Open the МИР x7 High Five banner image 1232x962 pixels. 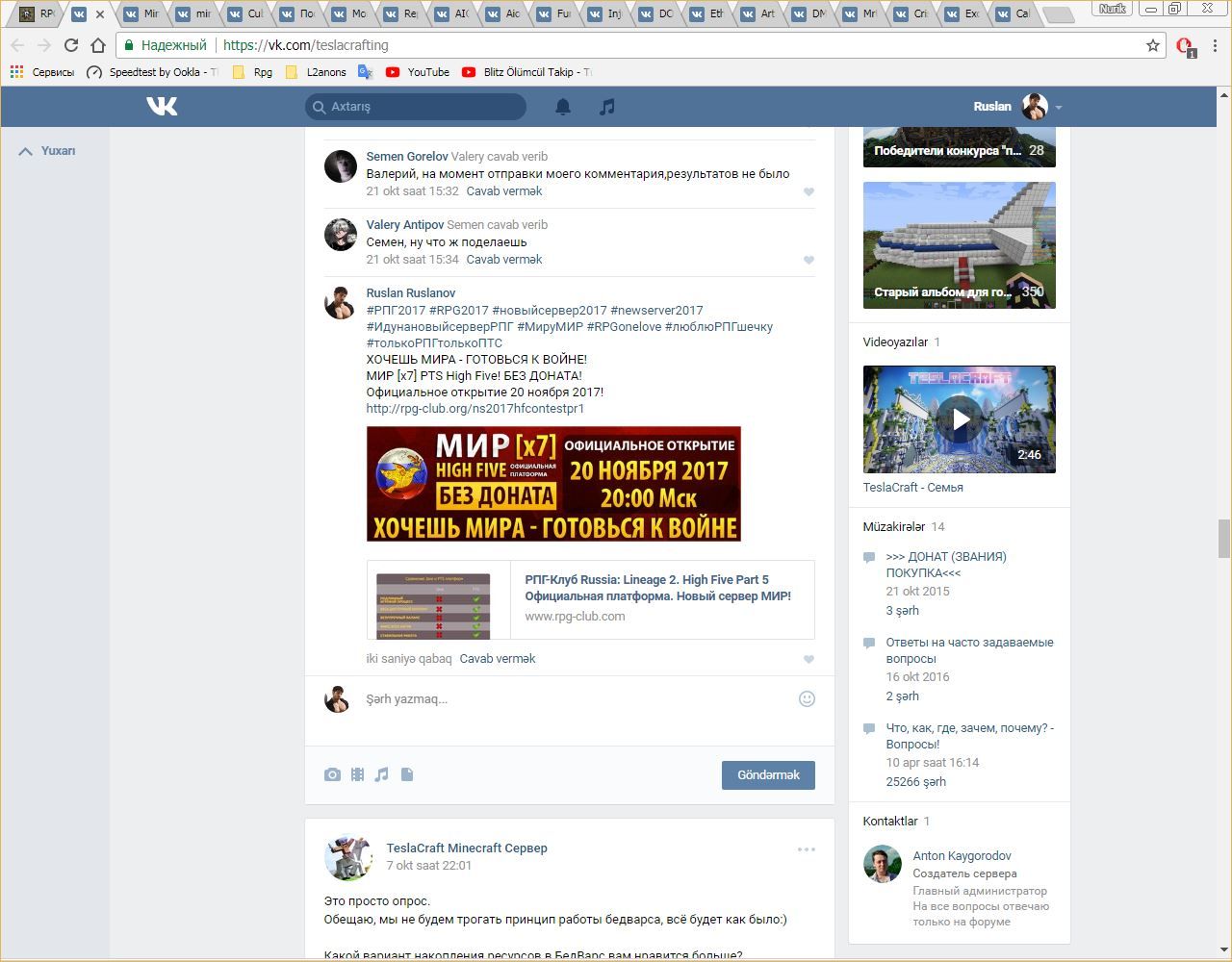point(553,484)
